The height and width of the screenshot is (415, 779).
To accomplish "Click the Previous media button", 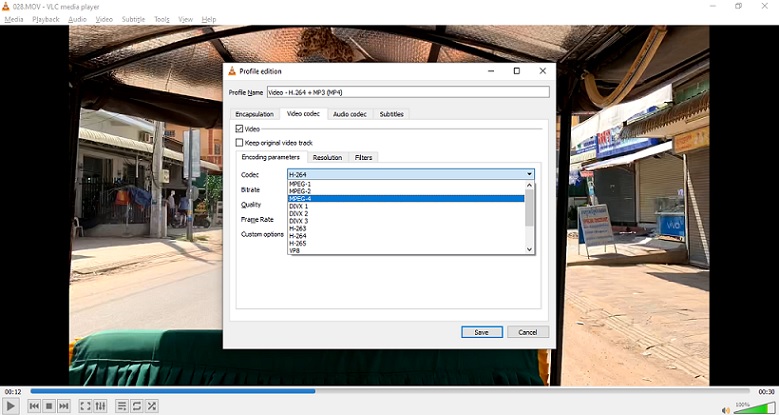I will (34, 406).
